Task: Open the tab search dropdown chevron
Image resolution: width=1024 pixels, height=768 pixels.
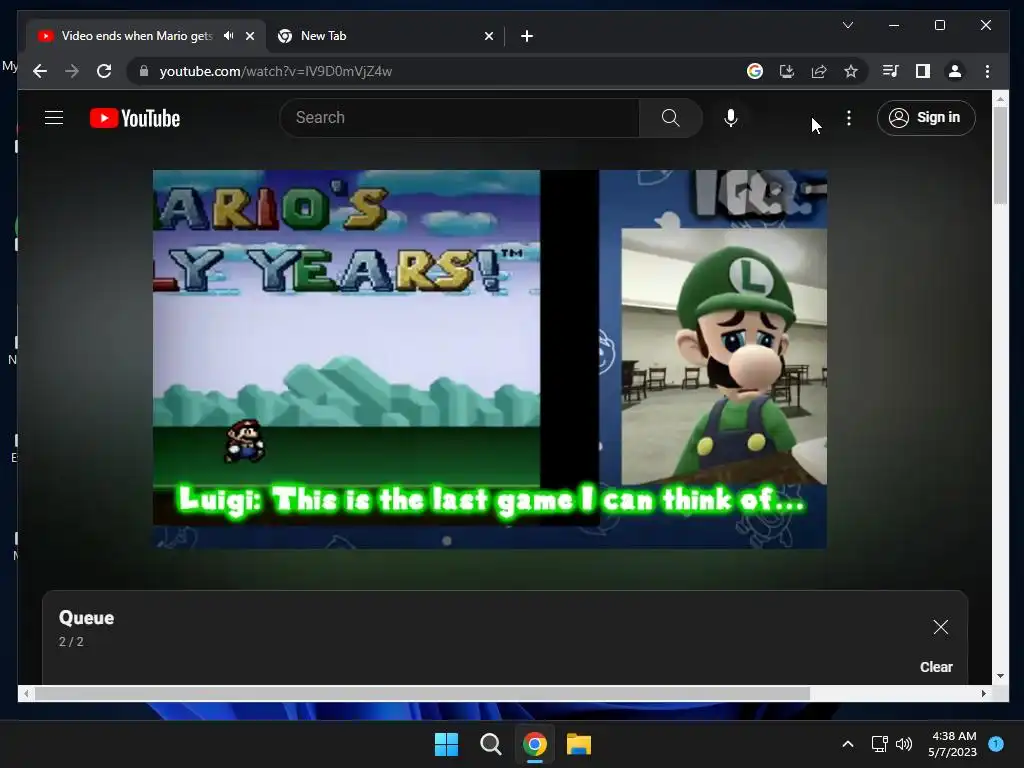Action: tap(848, 25)
